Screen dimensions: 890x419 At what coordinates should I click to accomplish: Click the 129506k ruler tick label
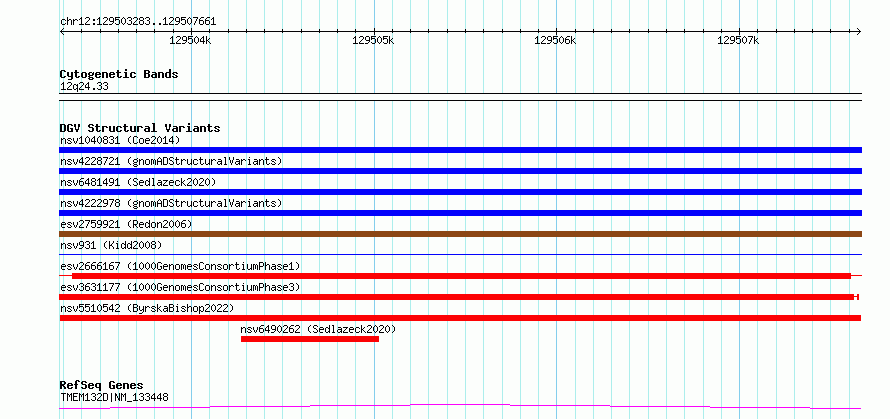(x=556, y=41)
